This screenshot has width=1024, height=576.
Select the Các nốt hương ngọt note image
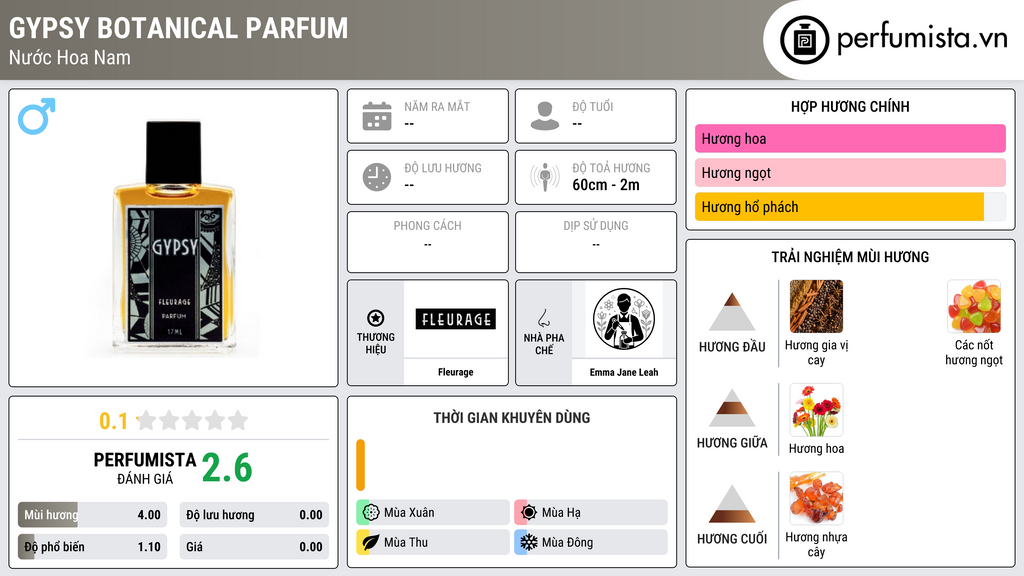coord(974,306)
